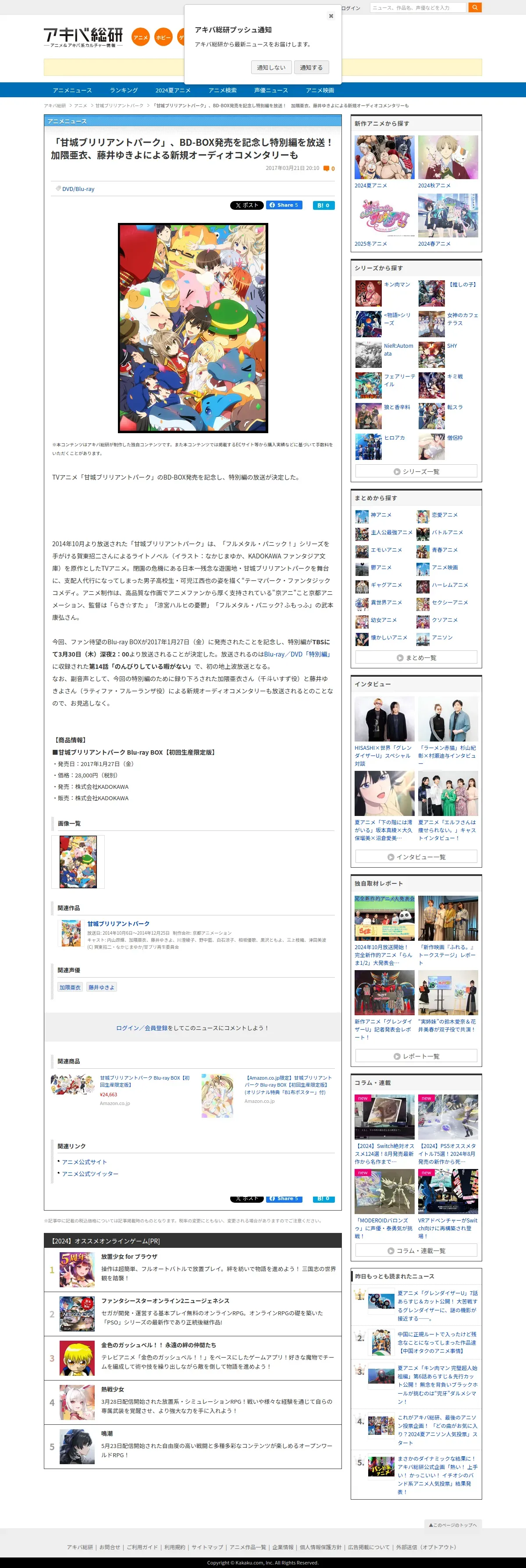Open HISASHI×世界 interview thumbnail
Image resolution: width=526 pixels, height=1568 pixels.
point(384,719)
